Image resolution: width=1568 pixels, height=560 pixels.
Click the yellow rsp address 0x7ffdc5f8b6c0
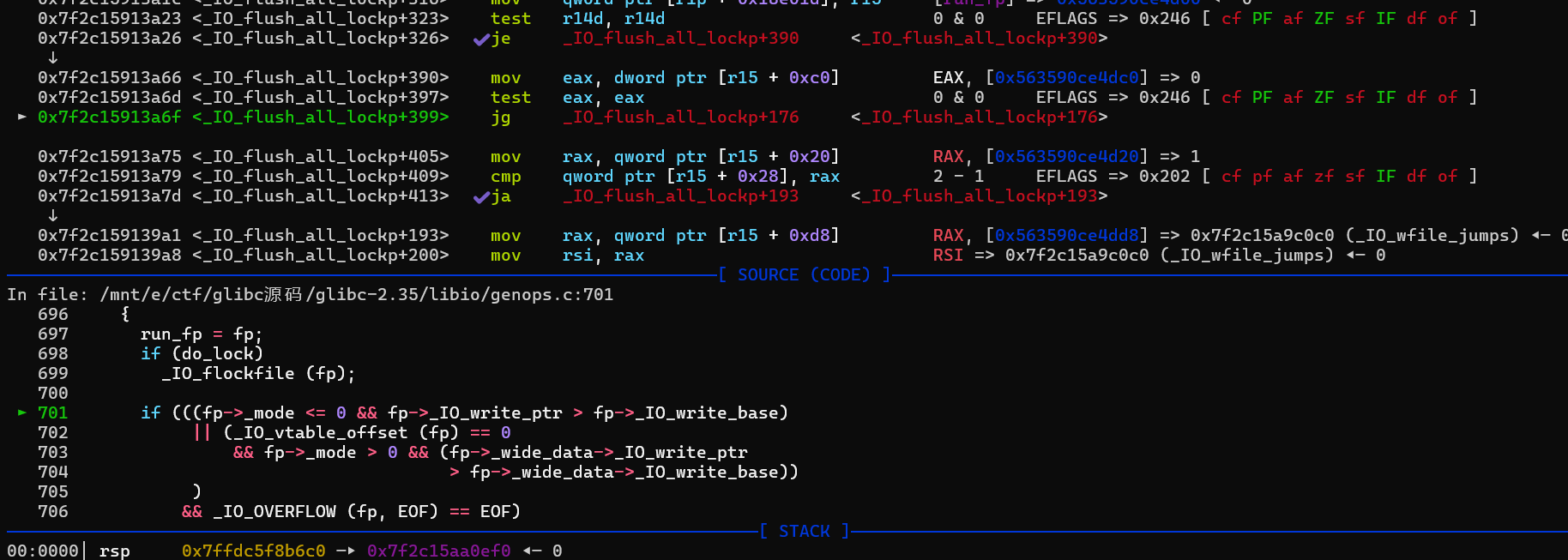coord(253,551)
